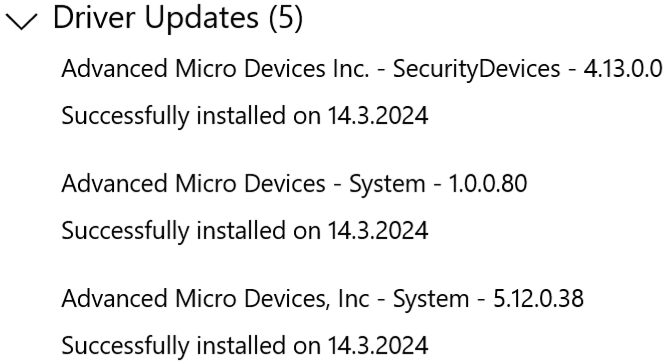The width and height of the screenshot is (665, 361).
Task: Click the Driver Updates (5) heading
Action: (178, 18)
